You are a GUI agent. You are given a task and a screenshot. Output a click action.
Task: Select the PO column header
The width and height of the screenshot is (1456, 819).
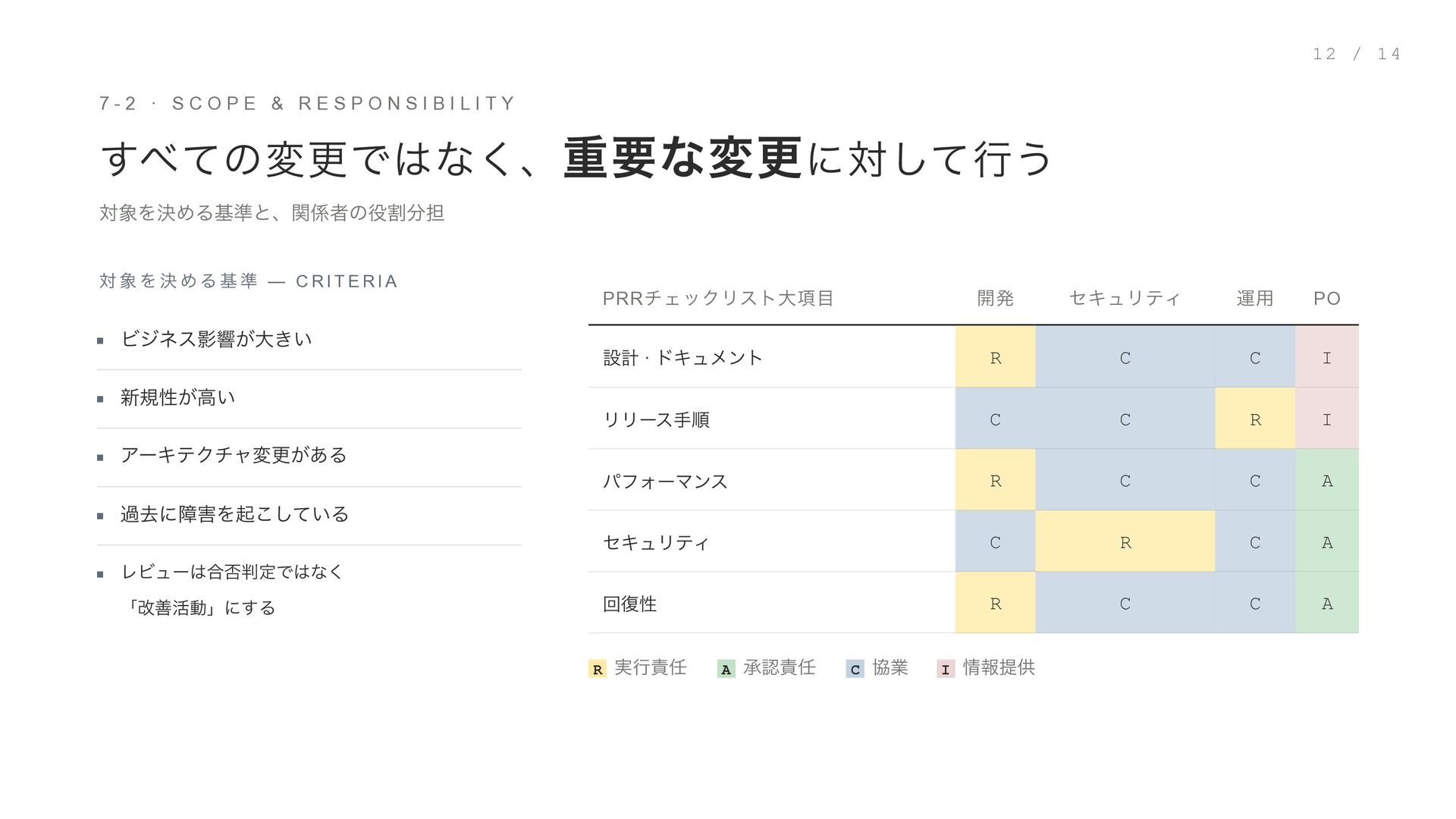[x=1326, y=298]
